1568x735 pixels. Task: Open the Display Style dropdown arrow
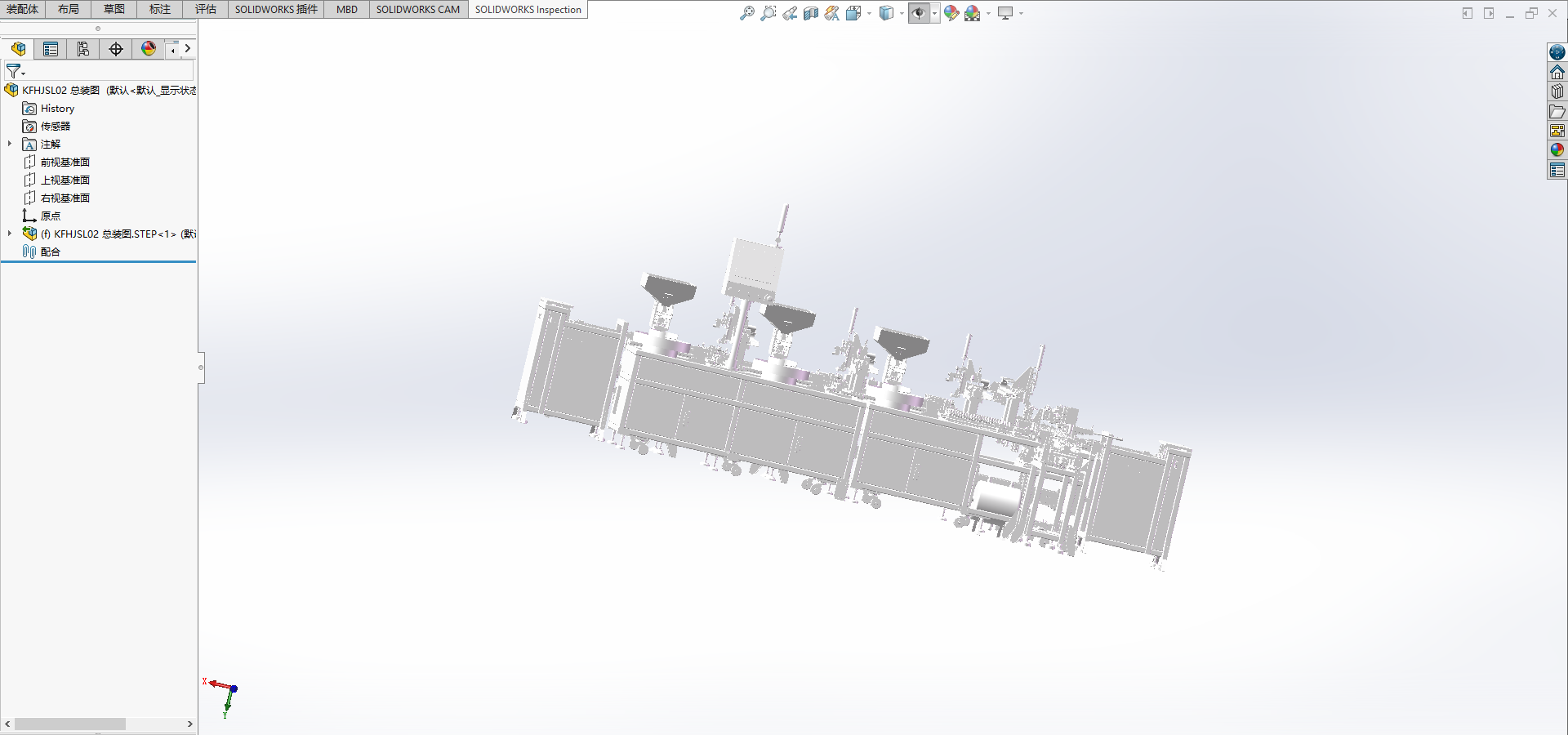902,13
